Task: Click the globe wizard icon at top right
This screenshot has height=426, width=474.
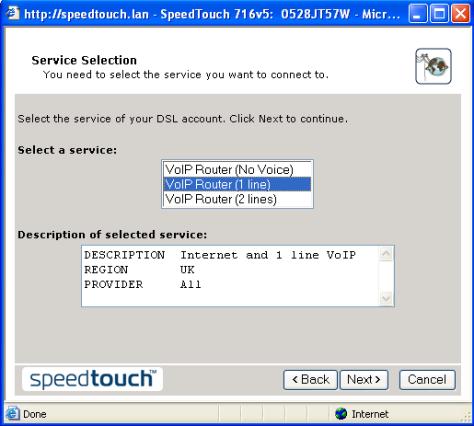Action: pyautogui.click(x=433, y=66)
